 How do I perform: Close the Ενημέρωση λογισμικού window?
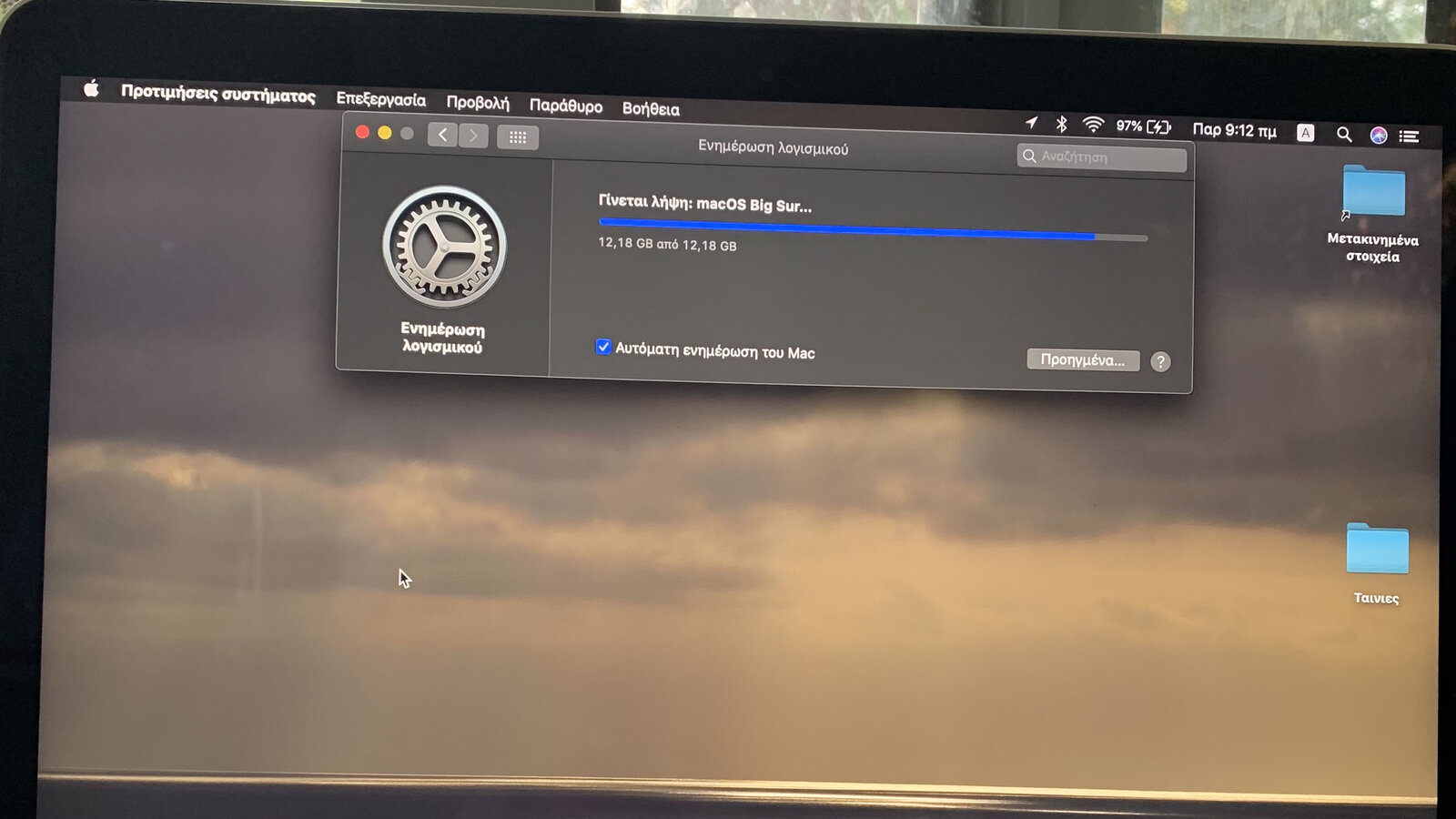(x=362, y=132)
